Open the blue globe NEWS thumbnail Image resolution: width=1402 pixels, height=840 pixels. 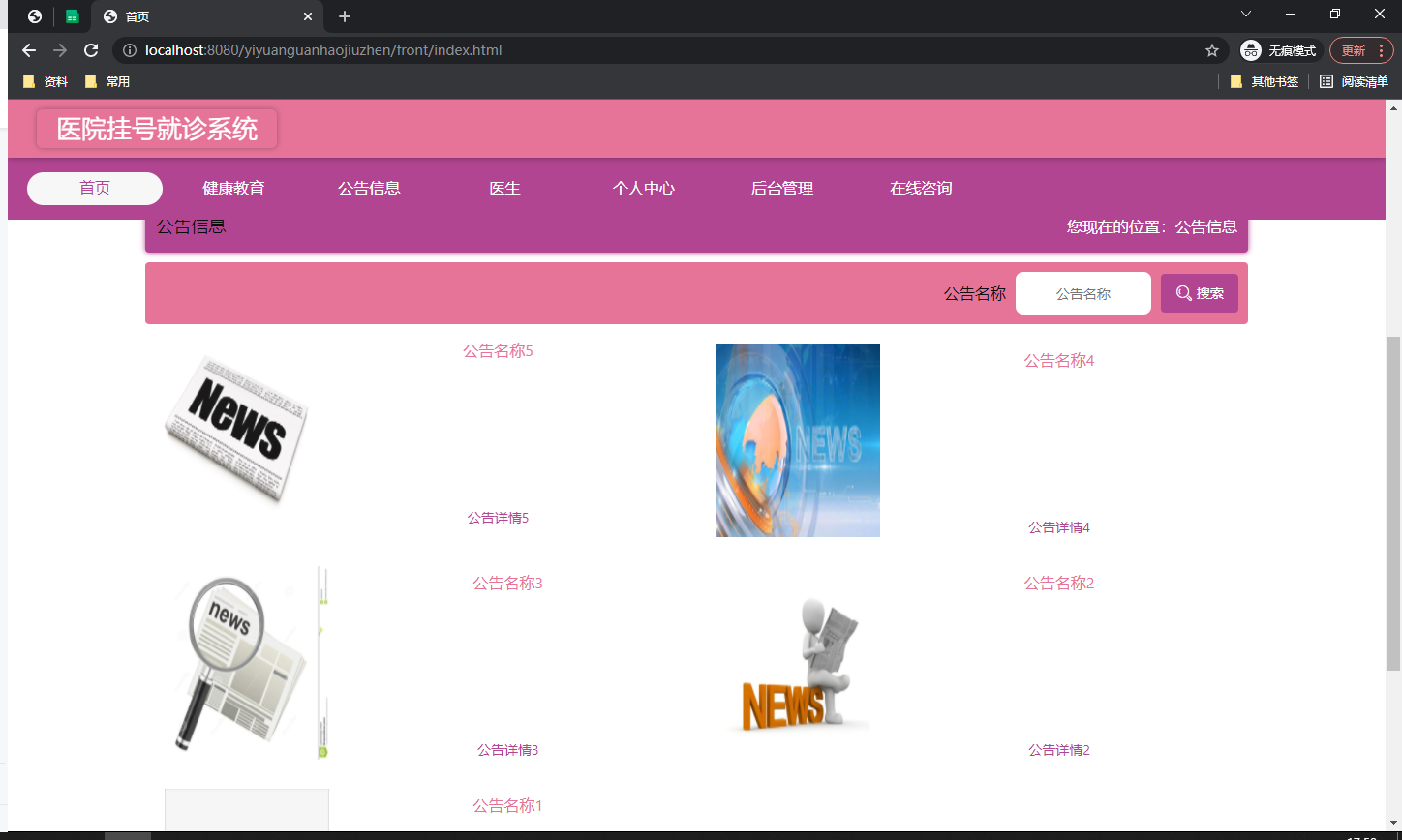click(x=798, y=440)
